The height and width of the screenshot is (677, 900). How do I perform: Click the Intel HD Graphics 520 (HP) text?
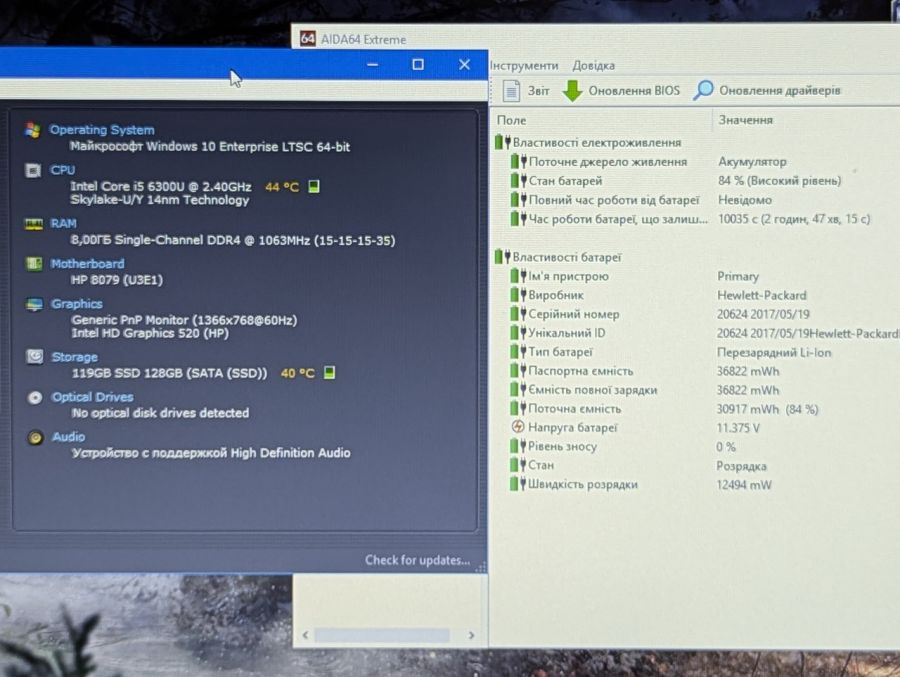coord(150,333)
